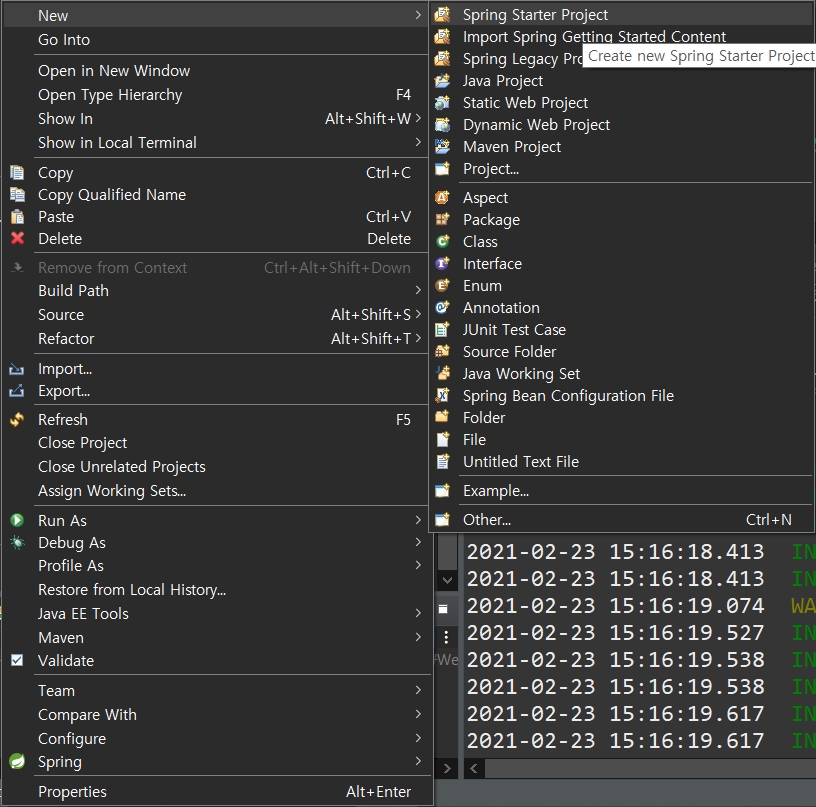Expand the Show In submenu arrow
816x807 pixels.
pyautogui.click(x=418, y=119)
